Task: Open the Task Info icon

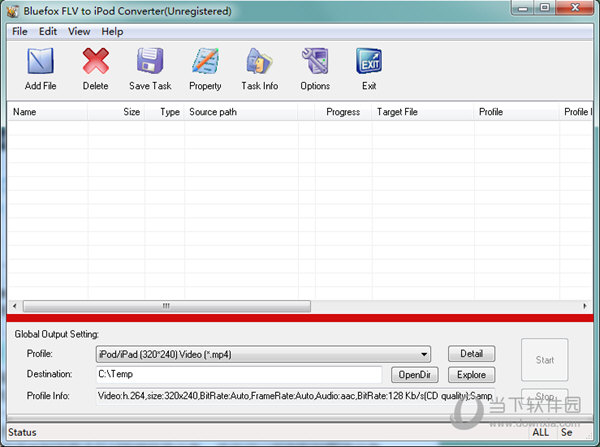Action: (259, 61)
